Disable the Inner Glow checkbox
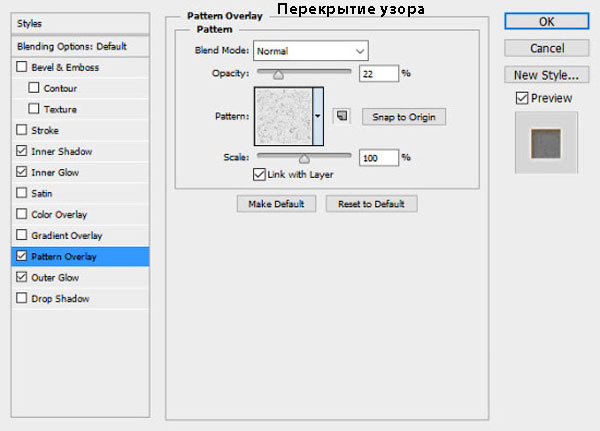This screenshot has width=600, height=431. pos(21,172)
